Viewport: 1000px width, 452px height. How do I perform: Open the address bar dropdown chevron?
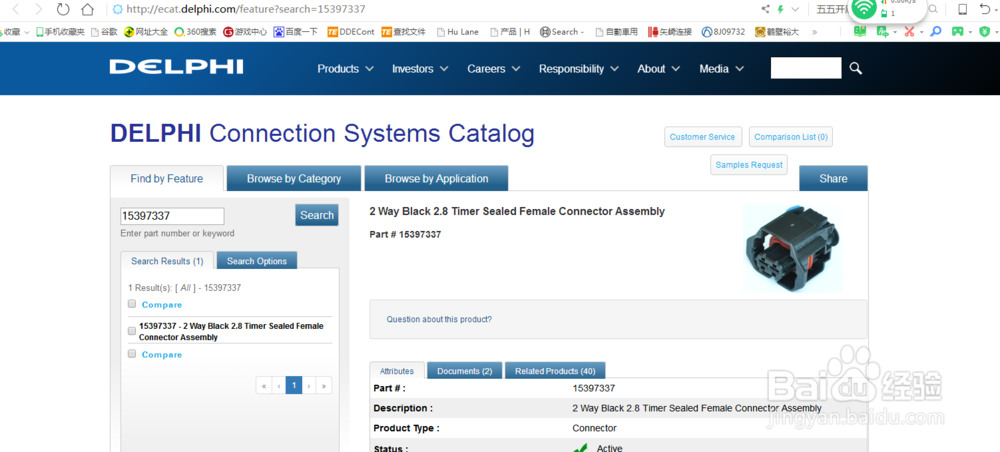[x=795, y=9]
